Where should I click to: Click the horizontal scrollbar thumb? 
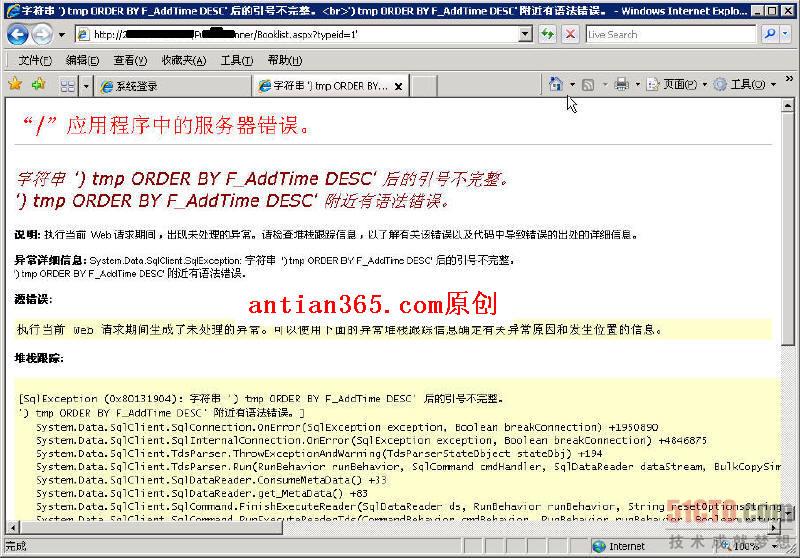click(152, 527)
